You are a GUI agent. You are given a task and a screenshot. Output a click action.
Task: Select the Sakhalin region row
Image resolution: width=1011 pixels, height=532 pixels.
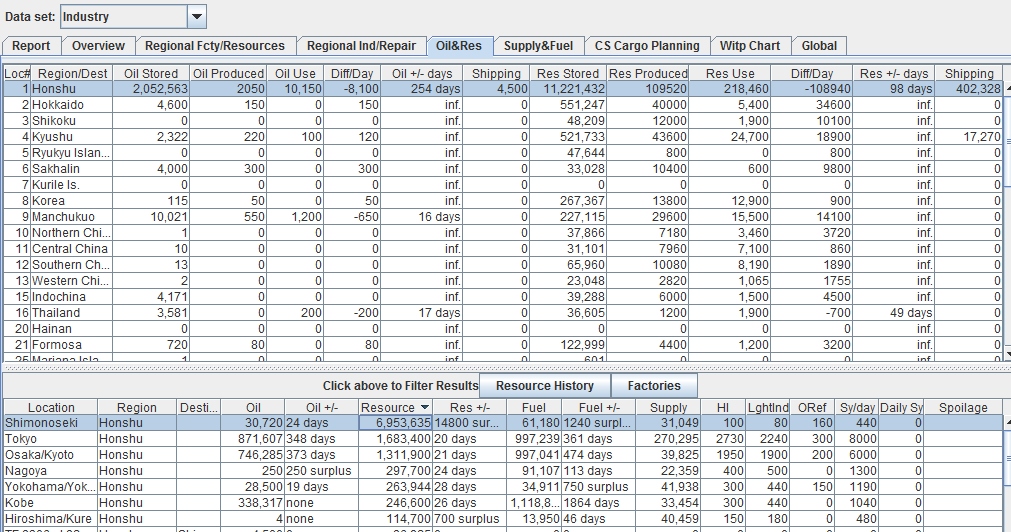pos(503,169)
